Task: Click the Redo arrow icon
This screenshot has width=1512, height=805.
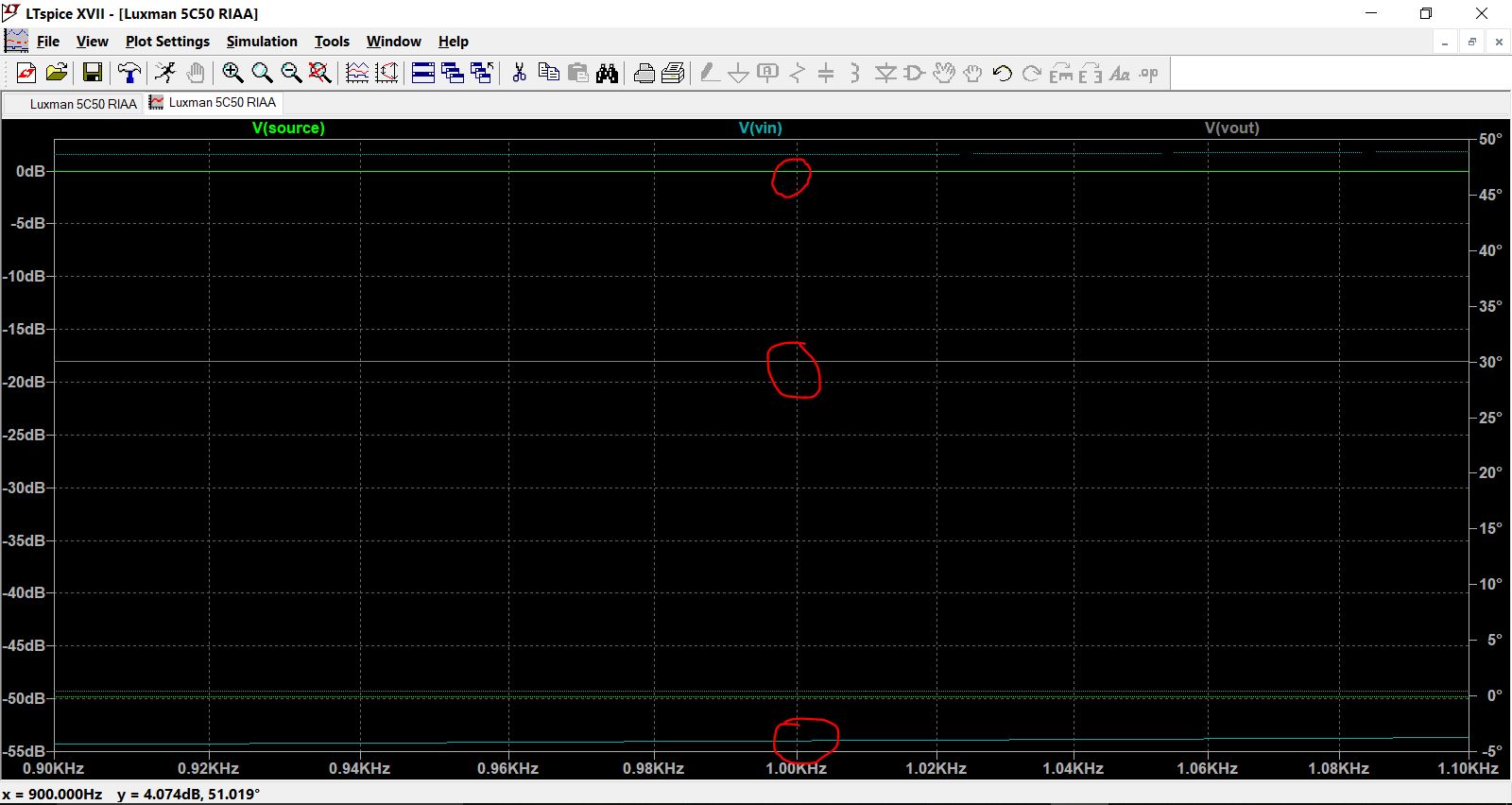Action: pyautogui.click(x=1032, y=73)
